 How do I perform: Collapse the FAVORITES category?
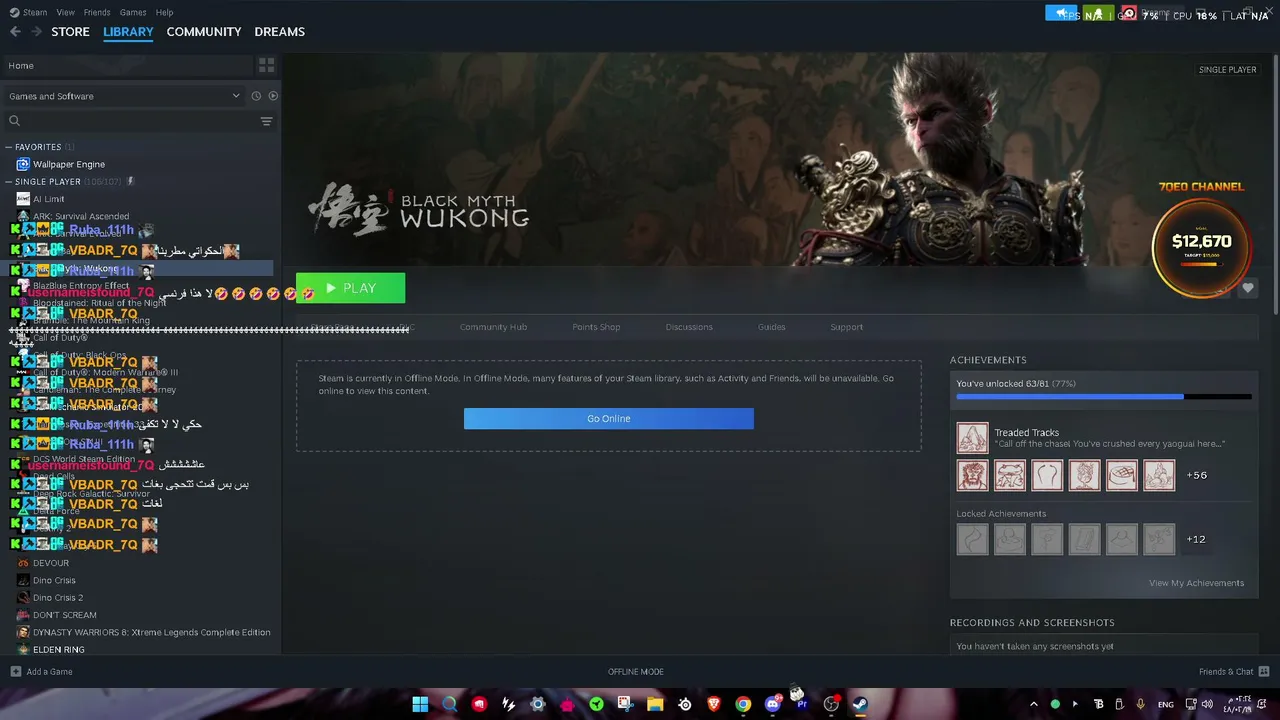[9, 147]
